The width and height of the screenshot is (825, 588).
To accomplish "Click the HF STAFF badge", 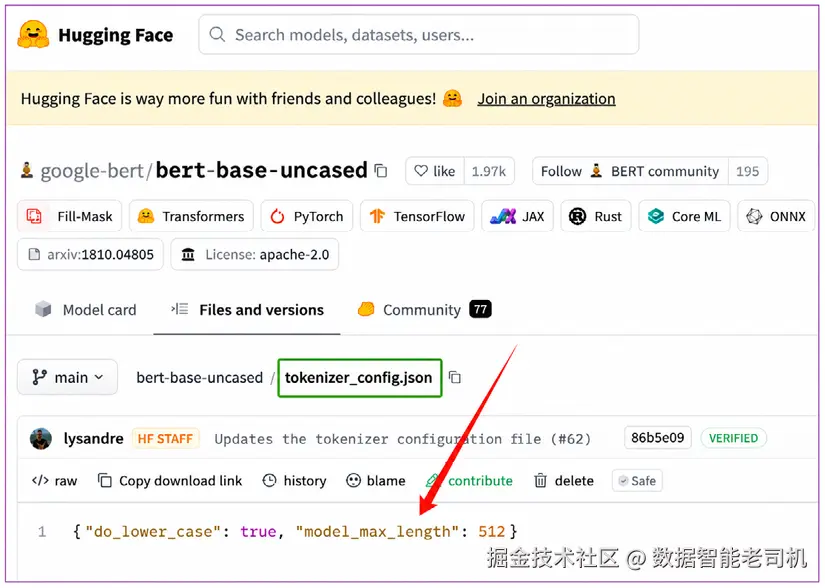I will pos(165,439).
